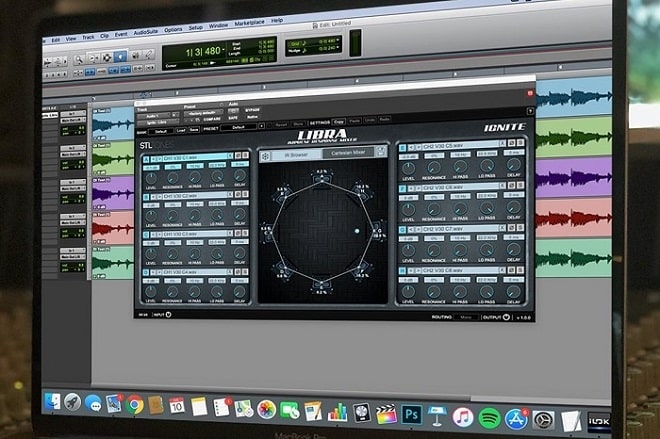Load previous IR file in slot A
This screenshot has width=660, height=439.
153,159
